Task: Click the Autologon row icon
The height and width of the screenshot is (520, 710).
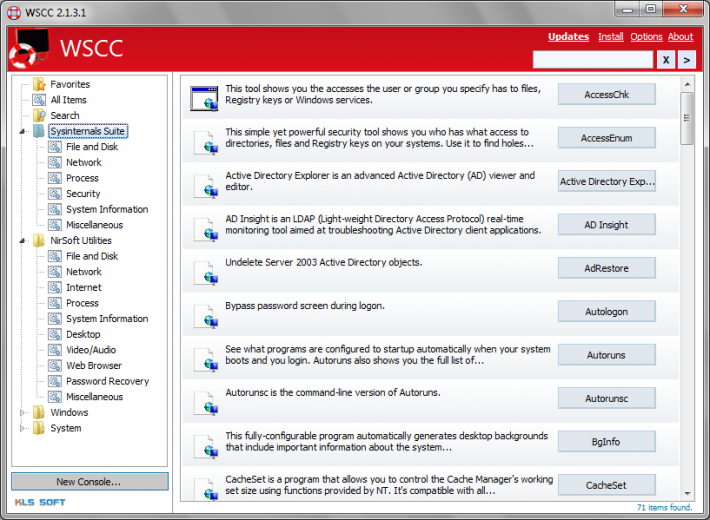Action: click(206, 316)
